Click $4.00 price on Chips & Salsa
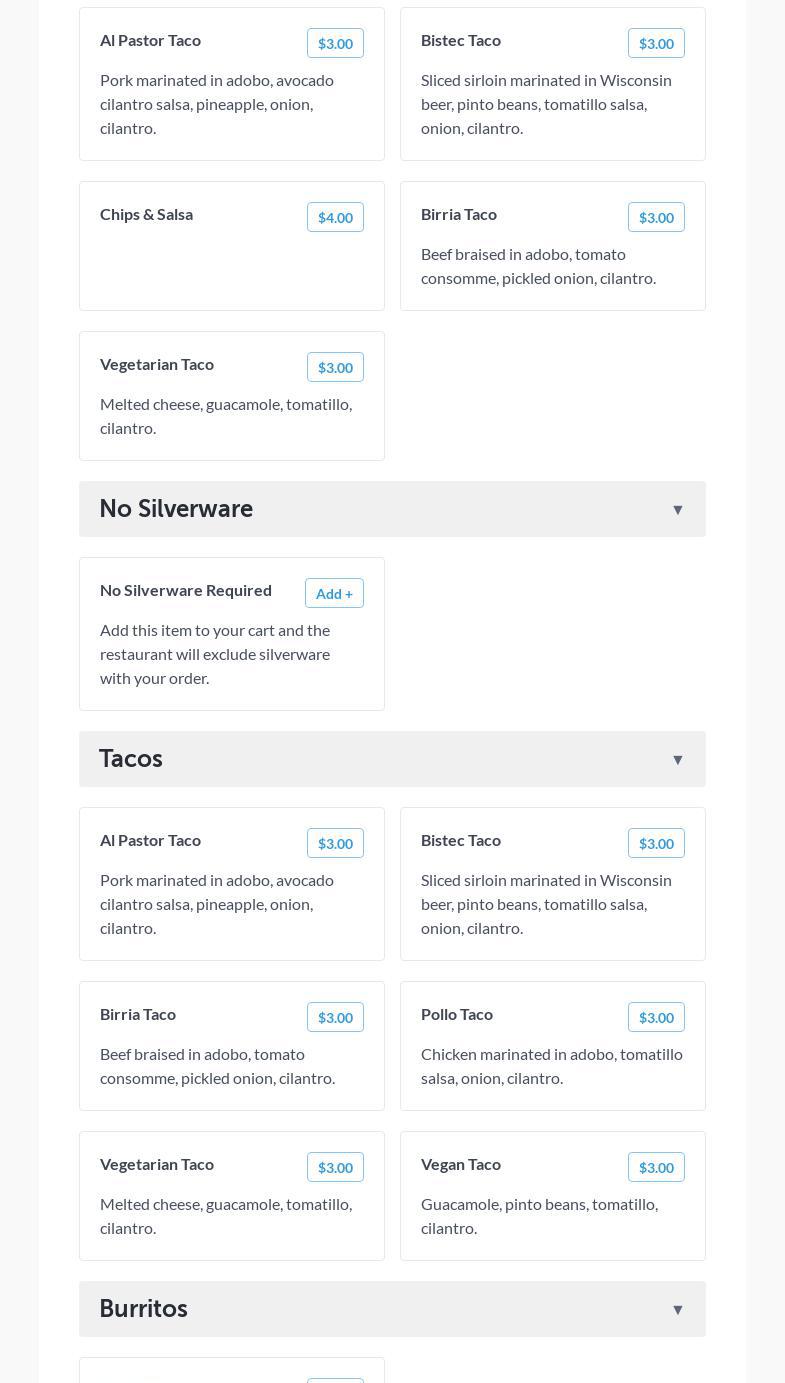 pos(335,217)
